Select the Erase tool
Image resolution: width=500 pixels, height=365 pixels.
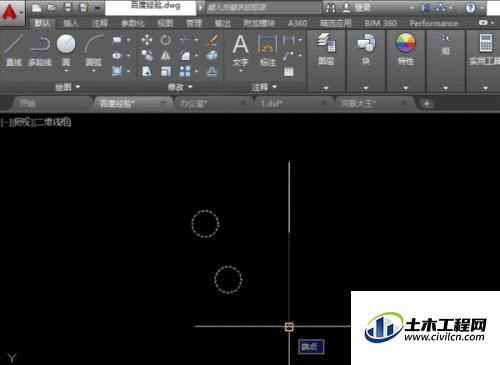[213, 40]
